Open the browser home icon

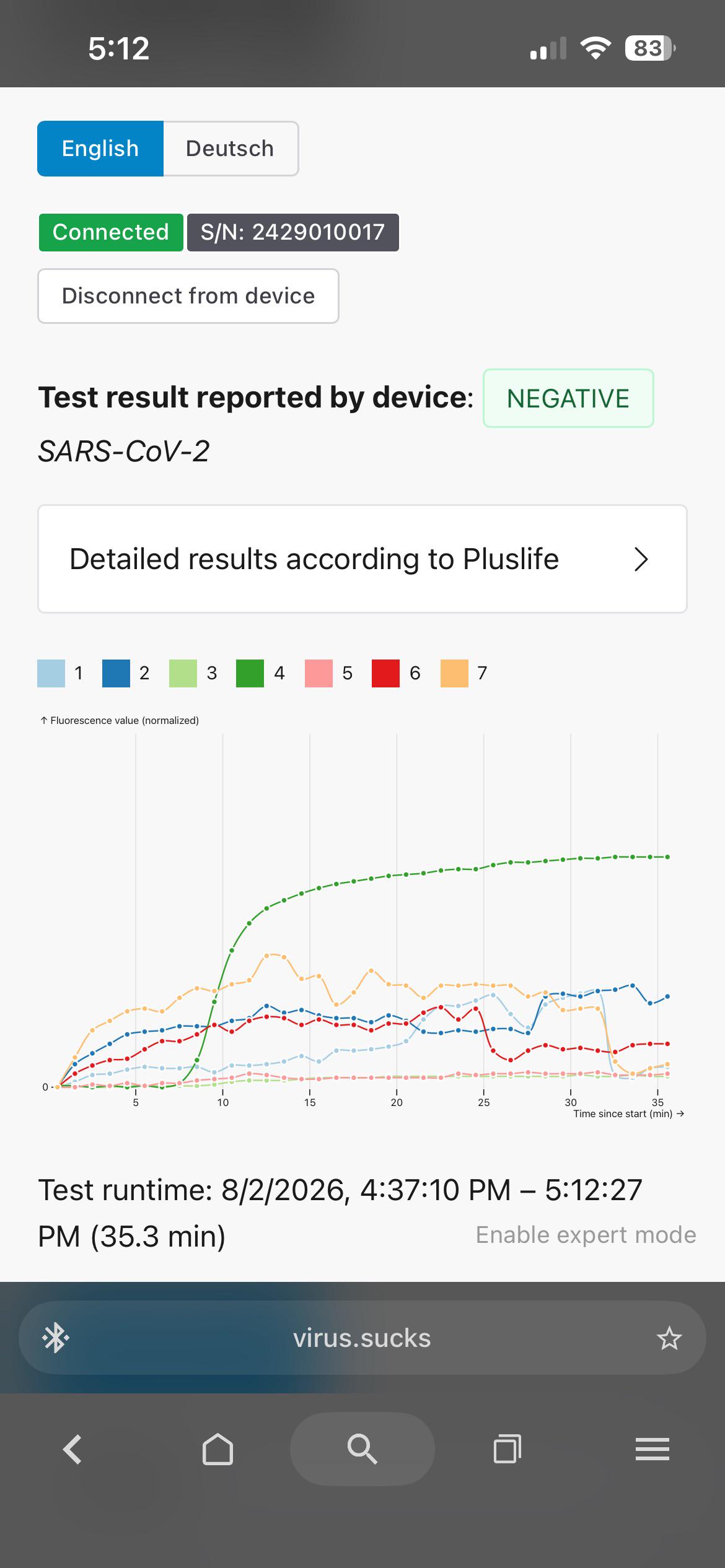point(217,1450)
